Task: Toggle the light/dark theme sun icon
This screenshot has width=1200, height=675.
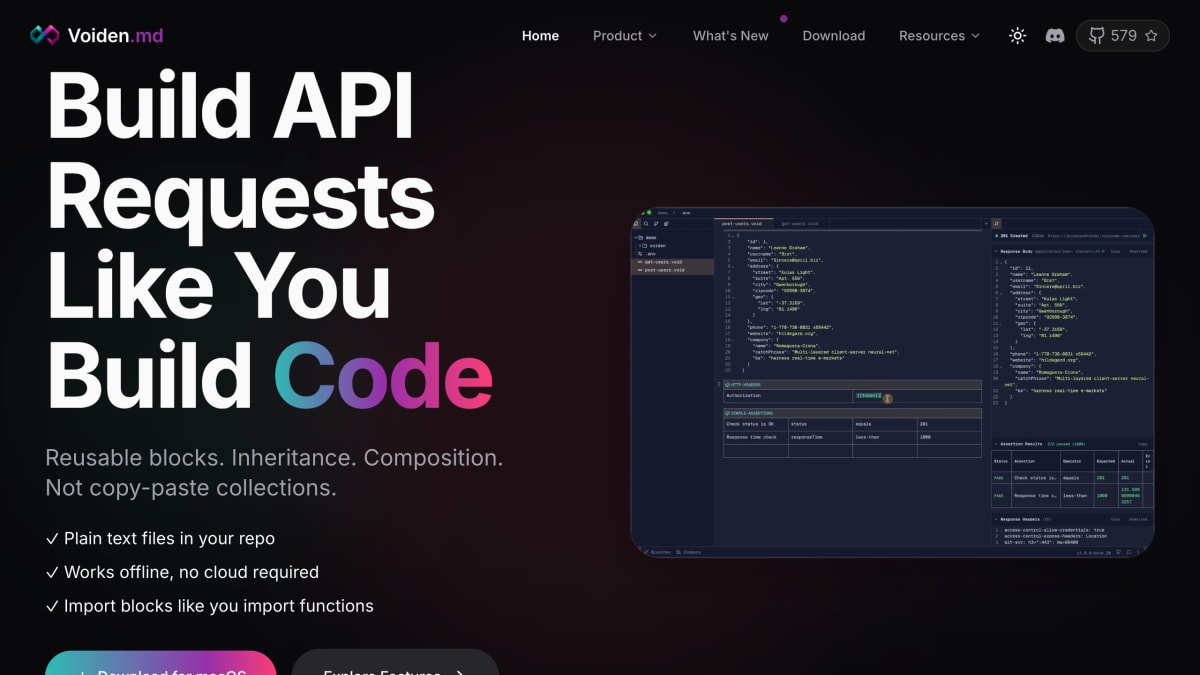Action: pyautogui.click(x=1017, y=35)
